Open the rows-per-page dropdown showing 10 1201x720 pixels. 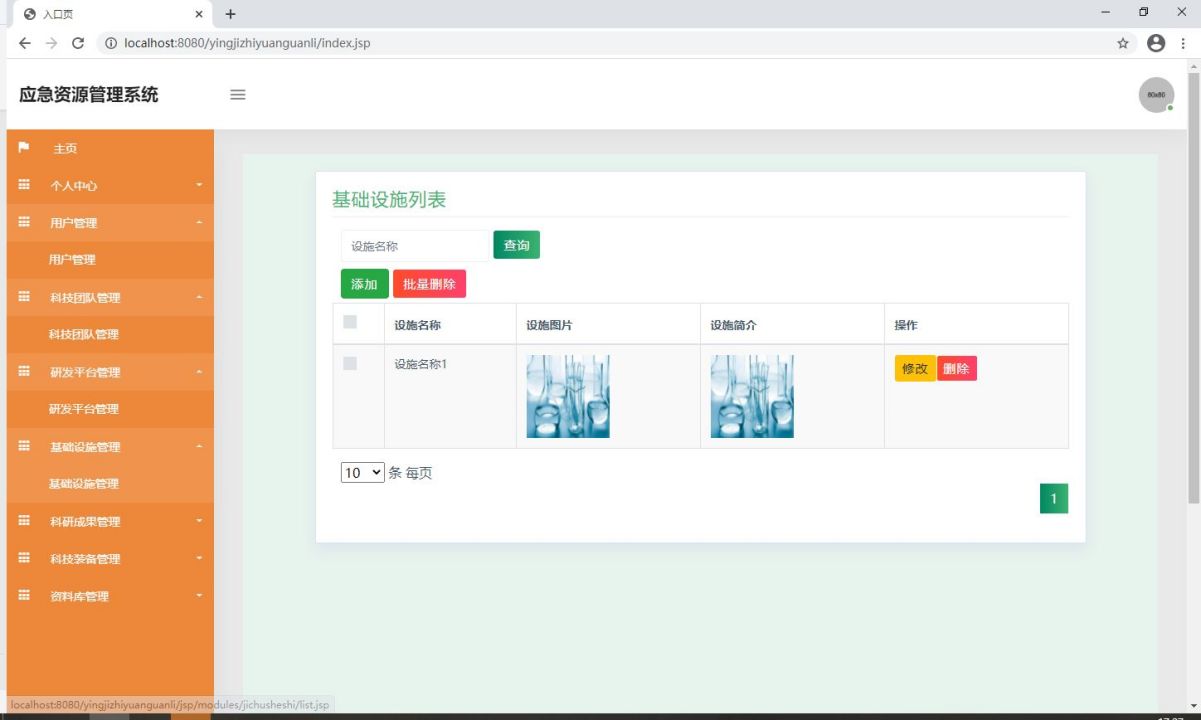(363, 472)
